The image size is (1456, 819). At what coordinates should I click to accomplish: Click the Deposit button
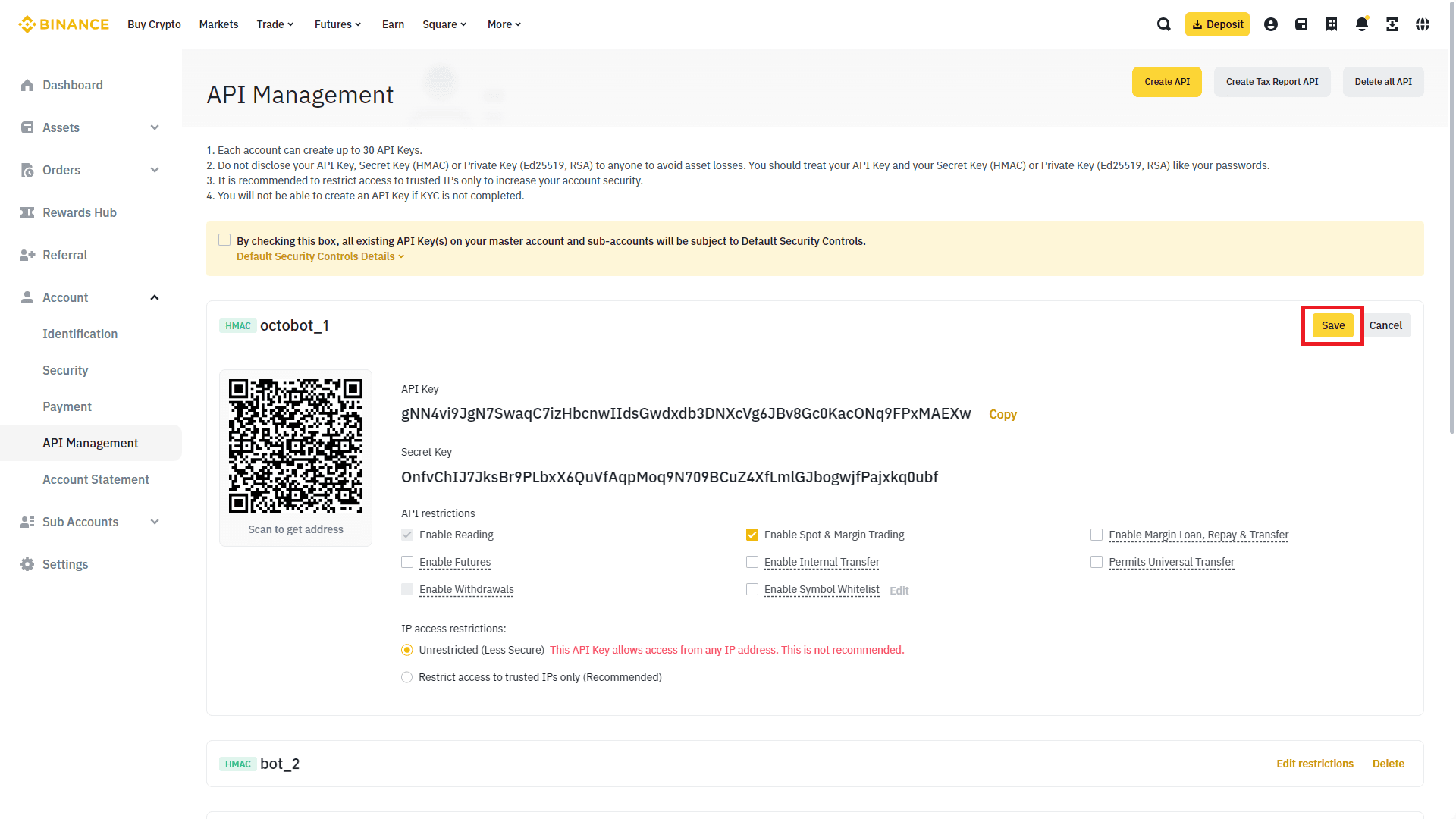click(1217, 24)
